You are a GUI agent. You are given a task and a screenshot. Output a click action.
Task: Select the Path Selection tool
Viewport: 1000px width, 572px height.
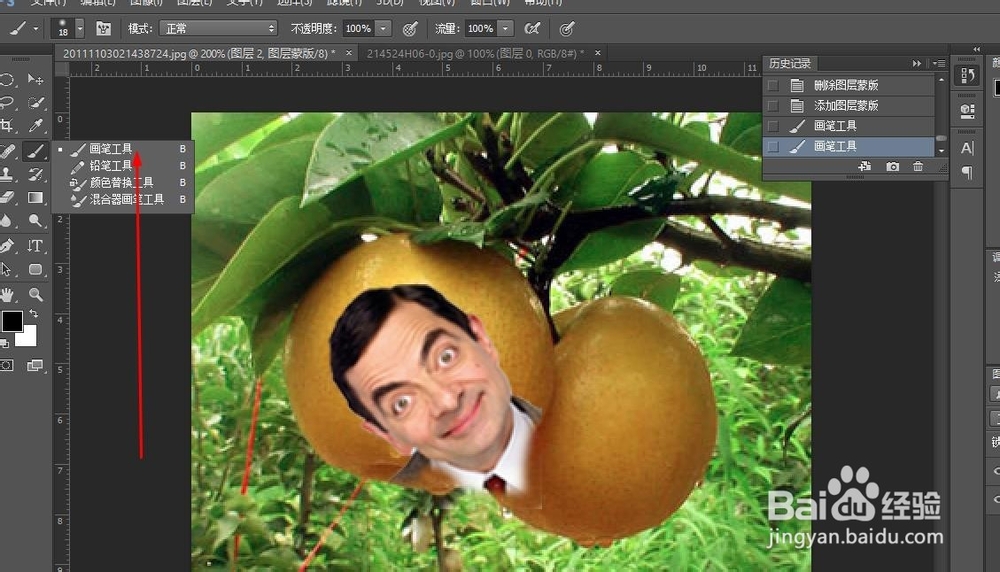point(7,270)
